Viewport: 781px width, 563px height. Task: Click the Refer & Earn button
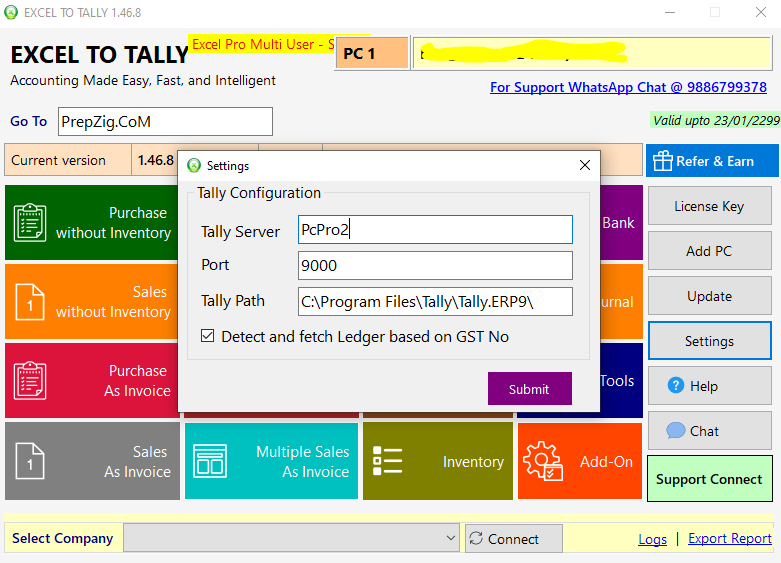click(712, 160)
